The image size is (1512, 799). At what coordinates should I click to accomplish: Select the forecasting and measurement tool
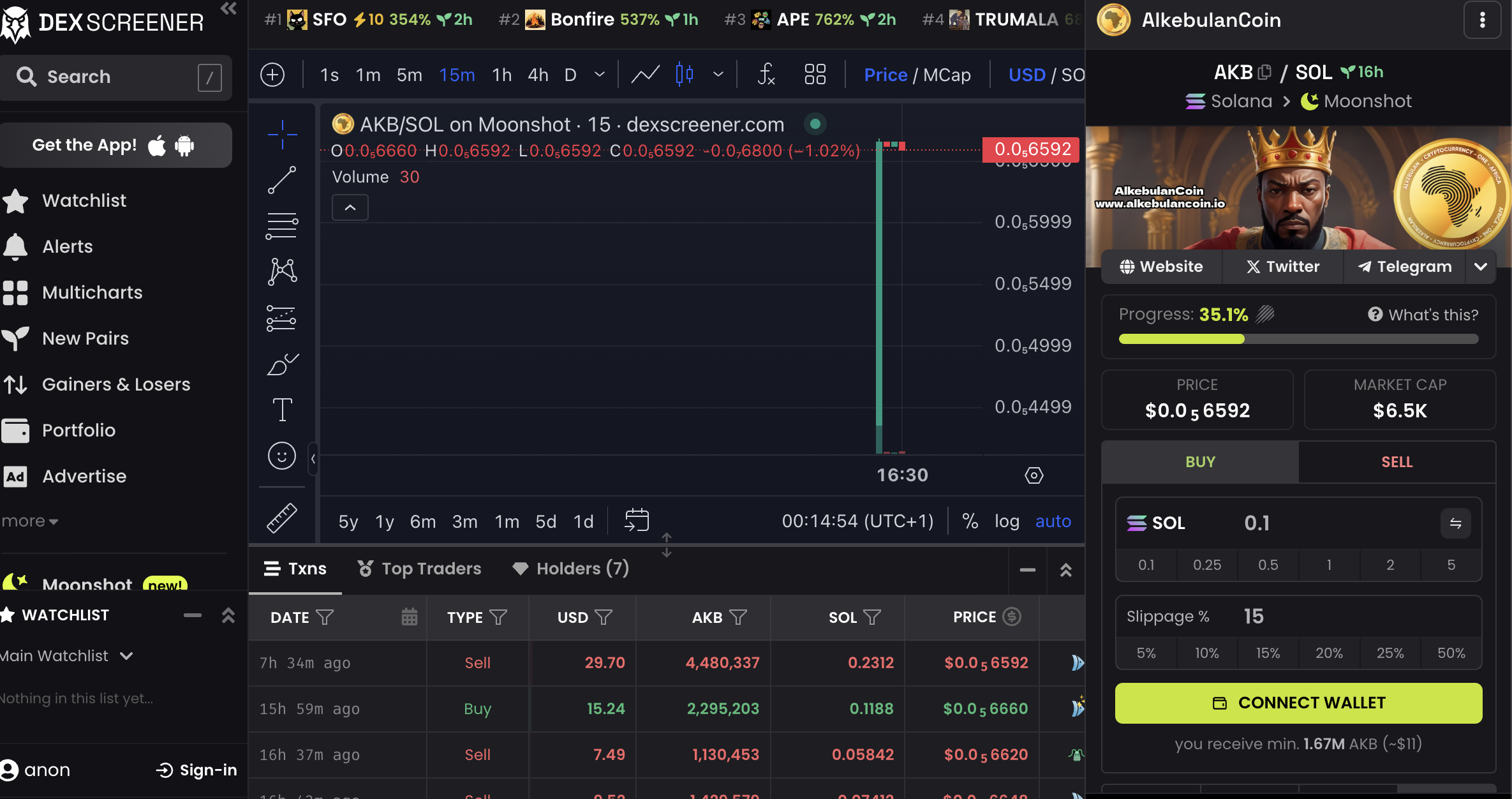click(282, 318)
